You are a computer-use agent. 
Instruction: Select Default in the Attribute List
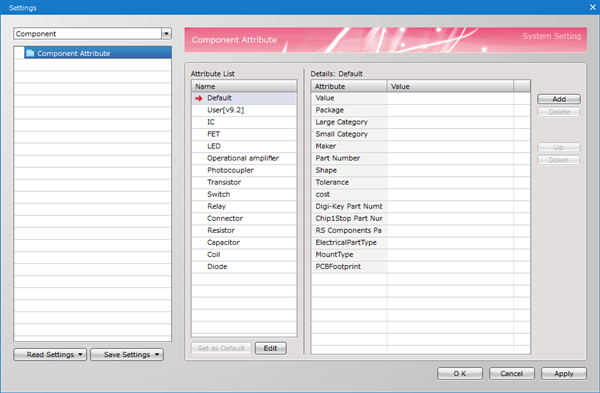pyautogui.click(x=244, y=98)
